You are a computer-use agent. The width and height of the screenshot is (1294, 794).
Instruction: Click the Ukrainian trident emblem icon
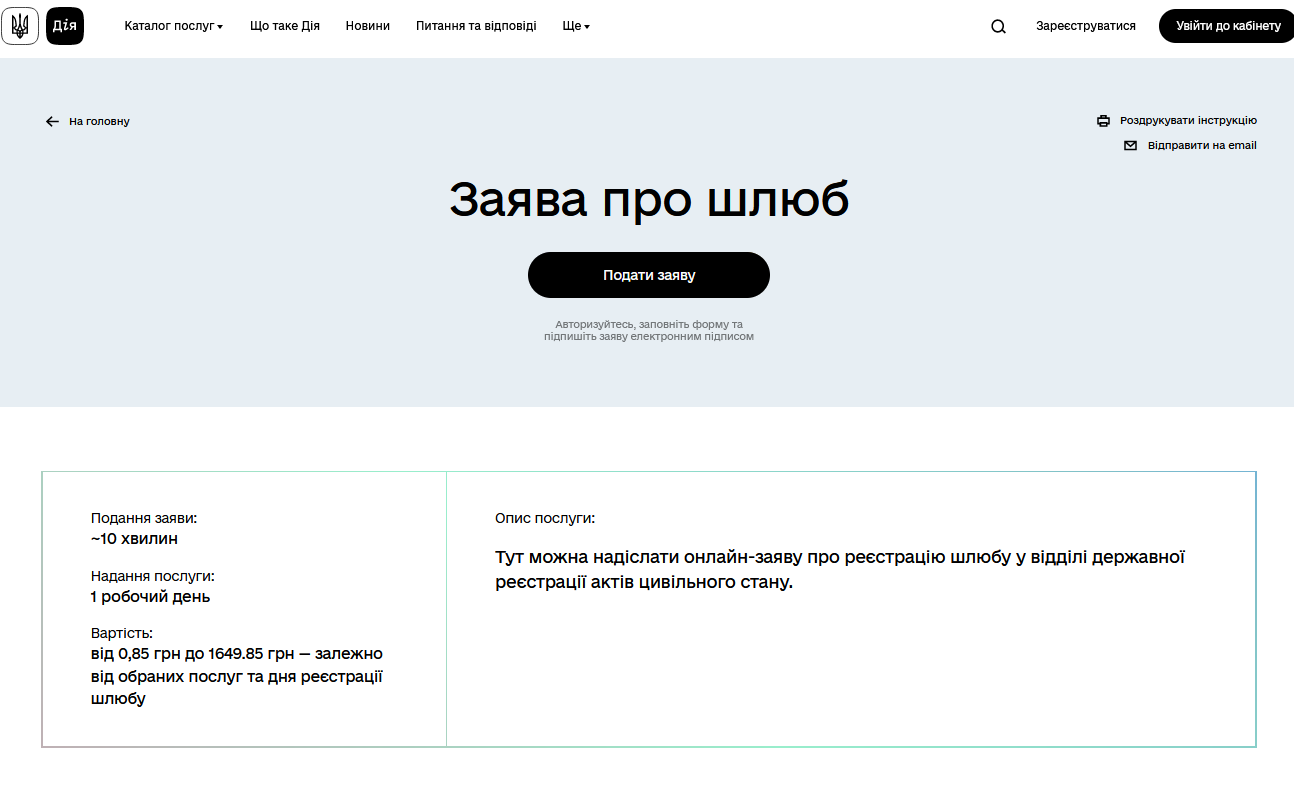tap(20, 26)
